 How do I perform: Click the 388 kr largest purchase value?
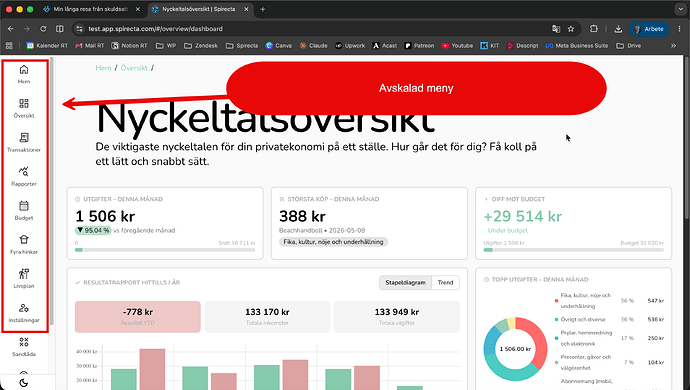302,217
